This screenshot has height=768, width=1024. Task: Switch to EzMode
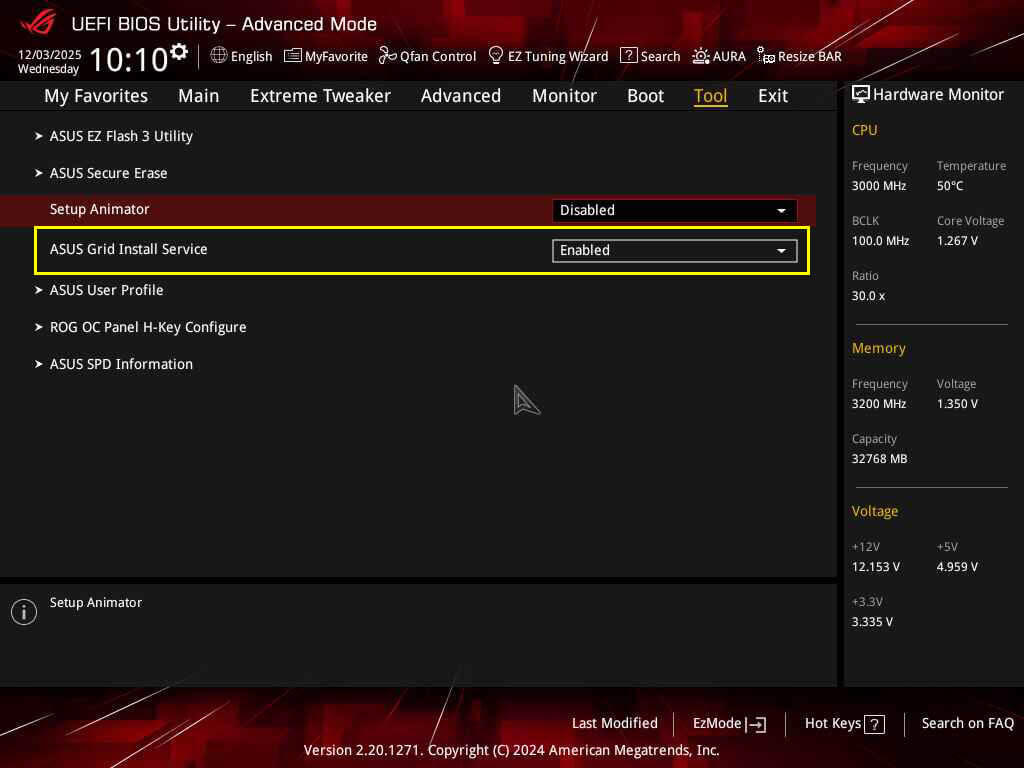729,723
